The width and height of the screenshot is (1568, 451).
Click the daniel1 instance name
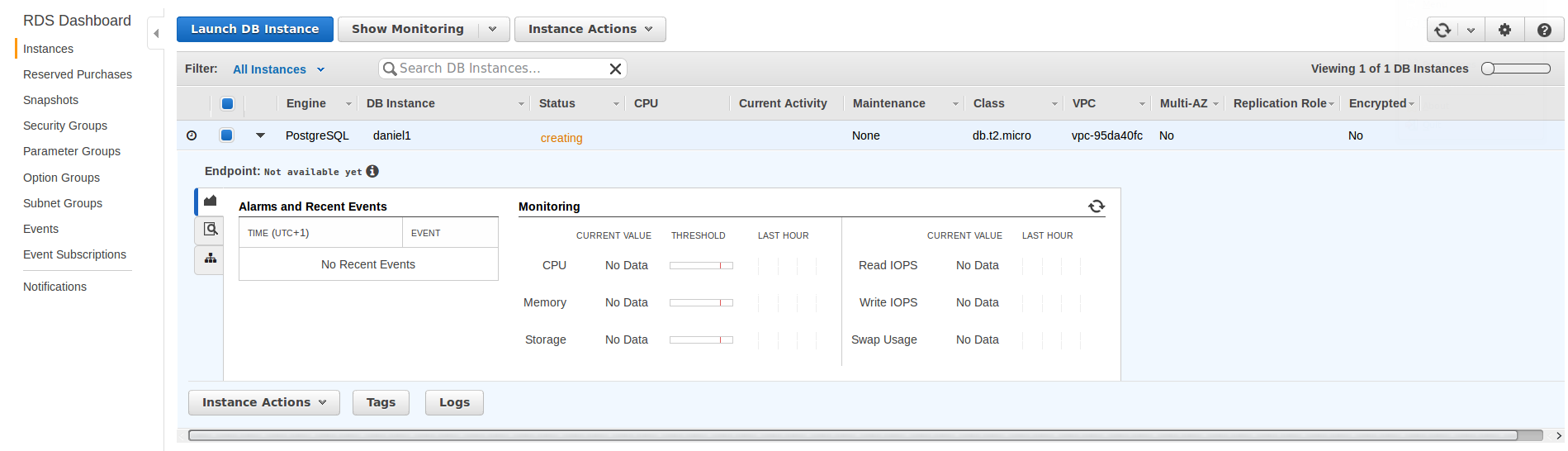click(391, 135)
